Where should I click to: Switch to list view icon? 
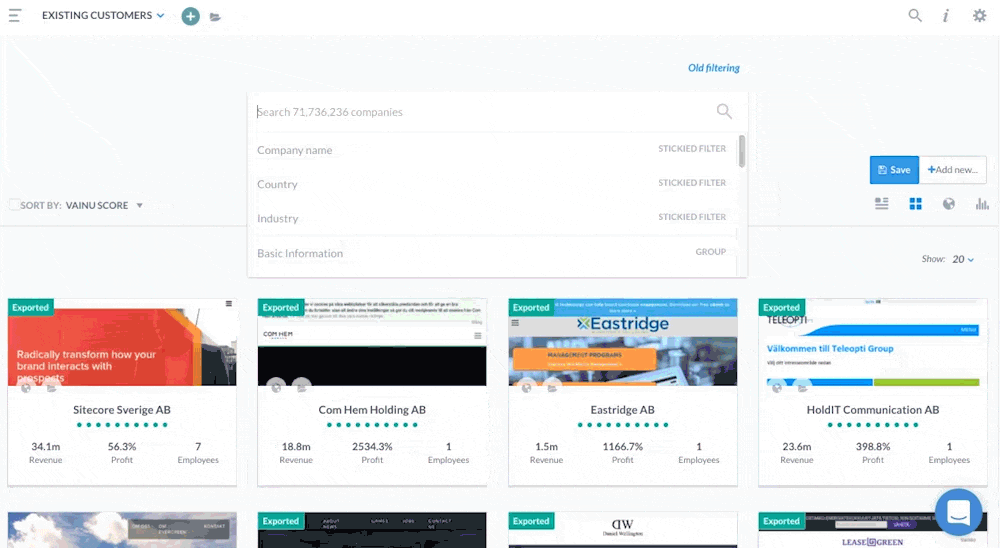point(881,204)
